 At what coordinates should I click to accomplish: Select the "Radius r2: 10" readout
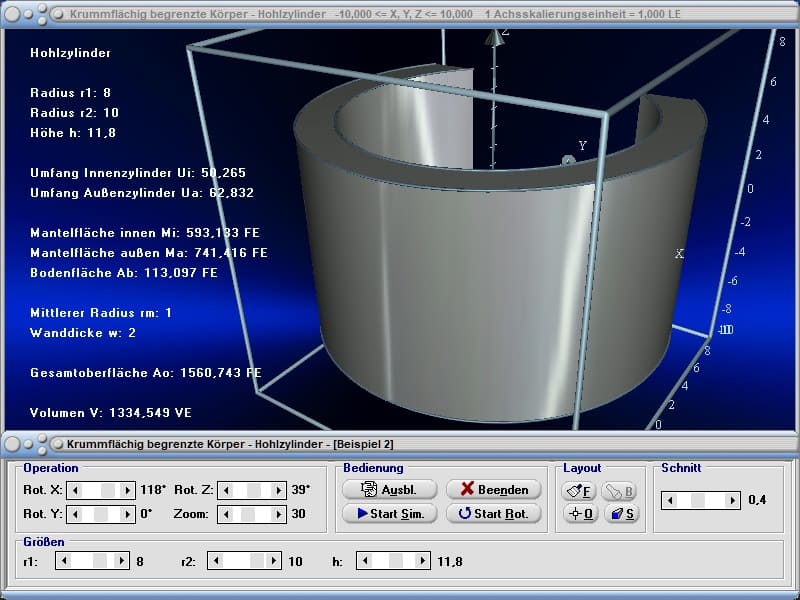pos(74,112)
